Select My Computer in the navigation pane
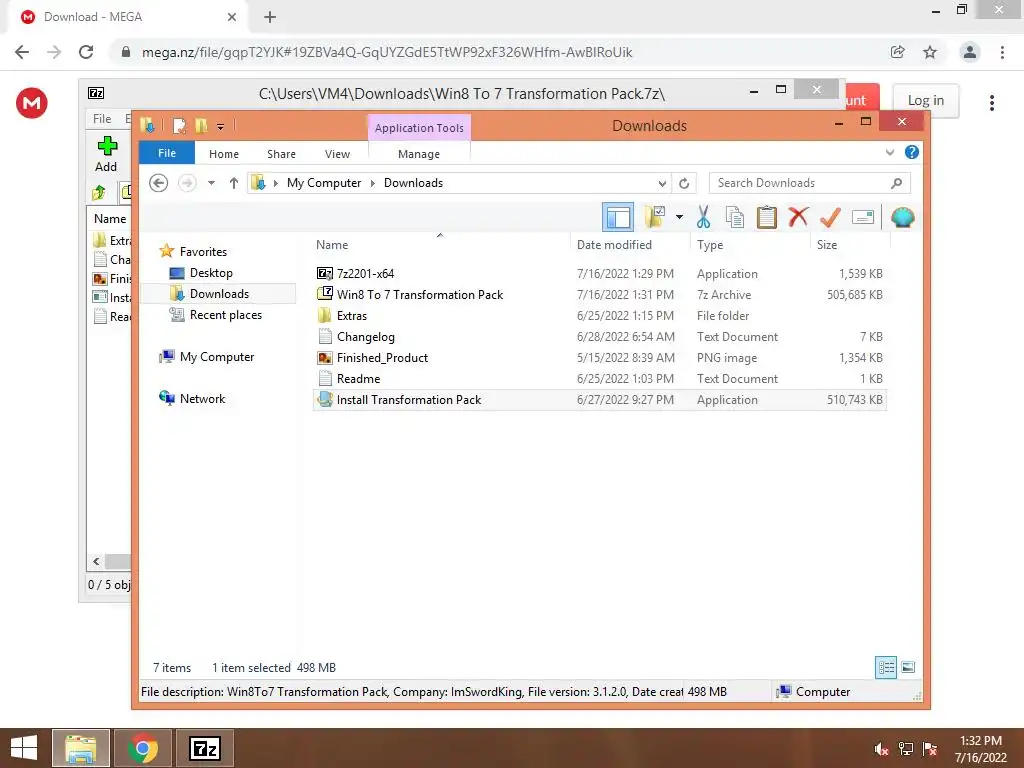The width and height of the screenshot is (1024, 768). [217, 357]
